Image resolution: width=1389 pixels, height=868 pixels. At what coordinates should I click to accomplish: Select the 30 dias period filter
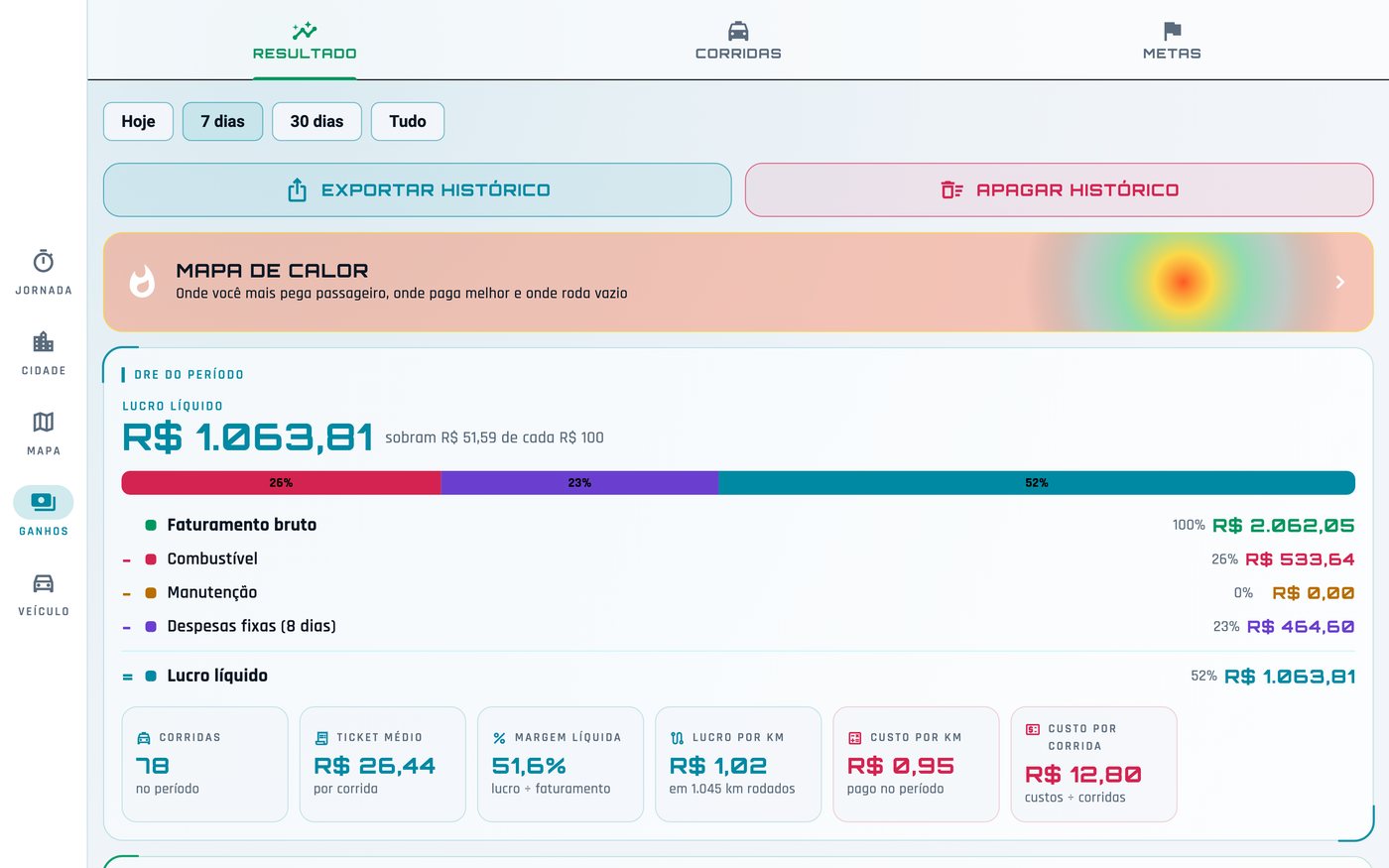[316, 122]
